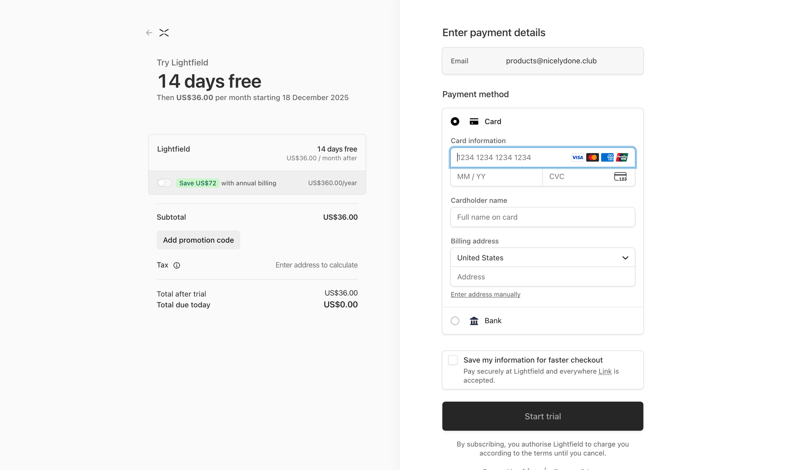Click the back arrow icon

(149, 33)
